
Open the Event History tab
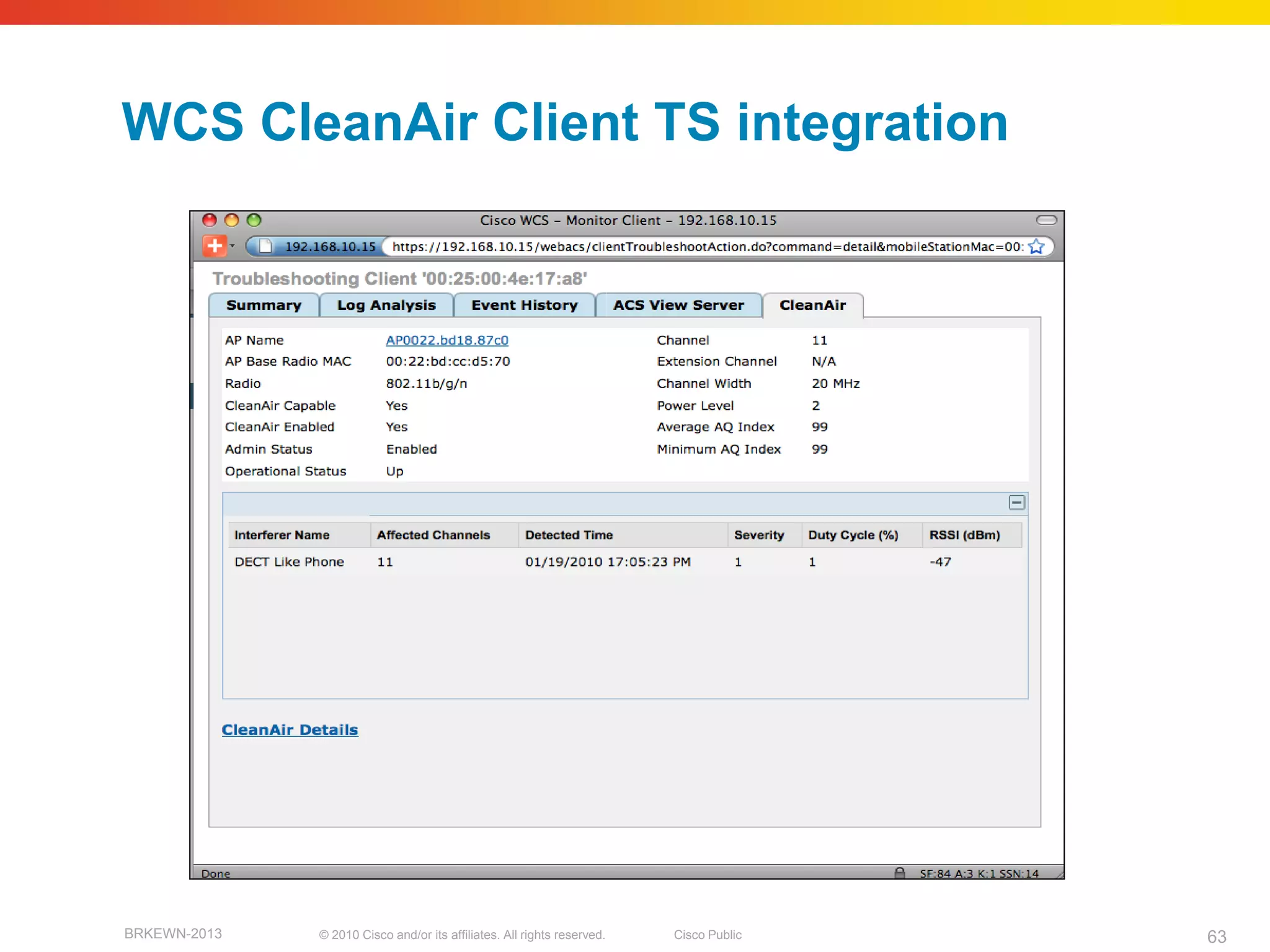[x=525, y=305]
